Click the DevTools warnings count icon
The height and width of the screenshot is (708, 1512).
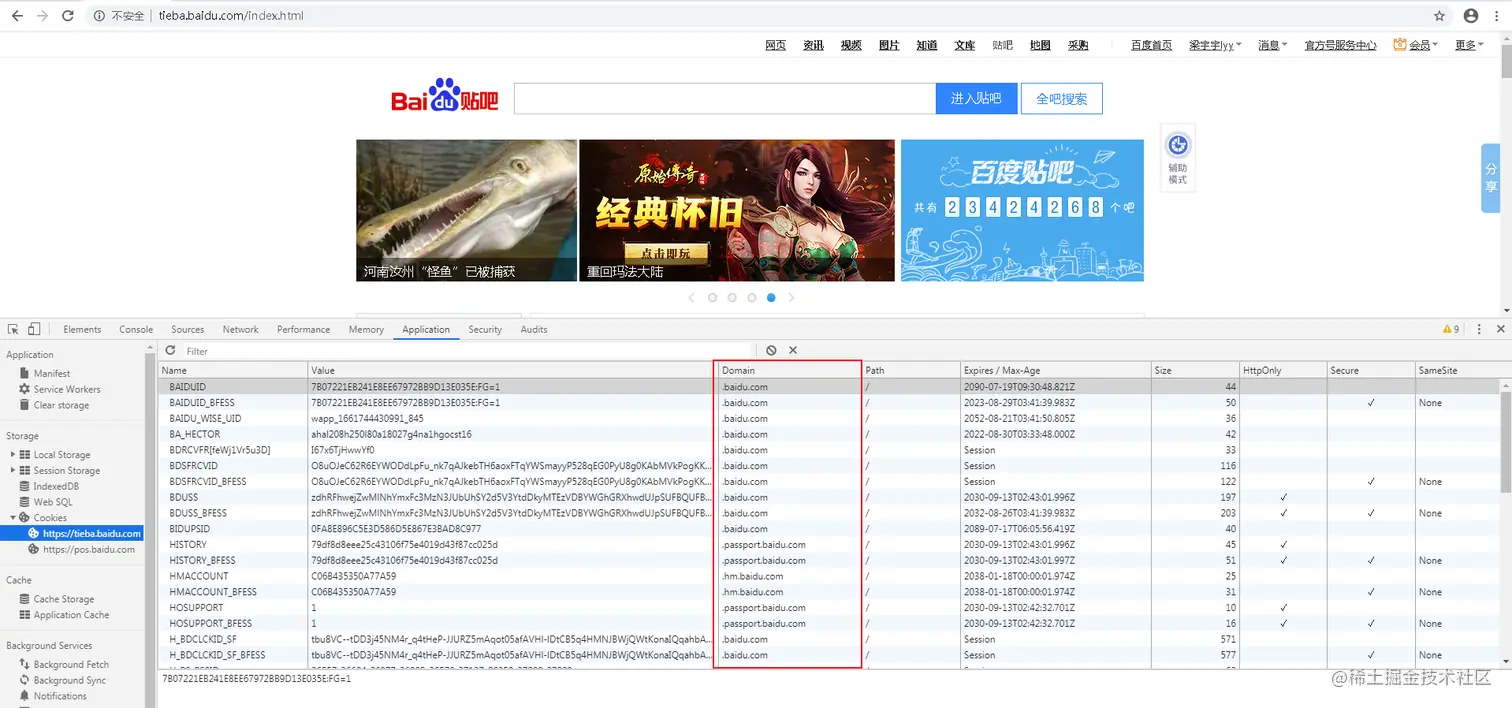[x=1451, y=329]
